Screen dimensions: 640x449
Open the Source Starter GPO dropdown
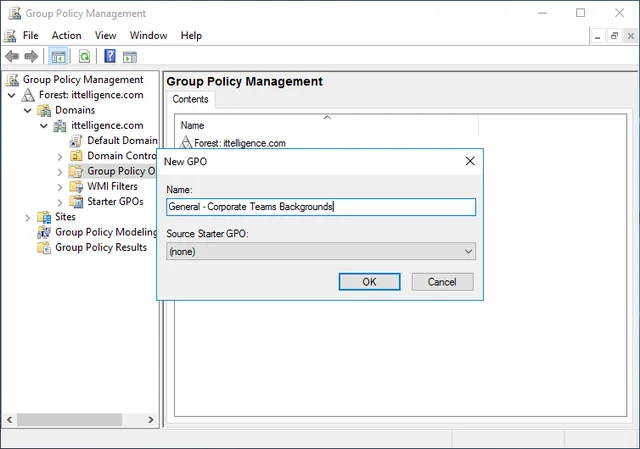(x=321, y=251)
